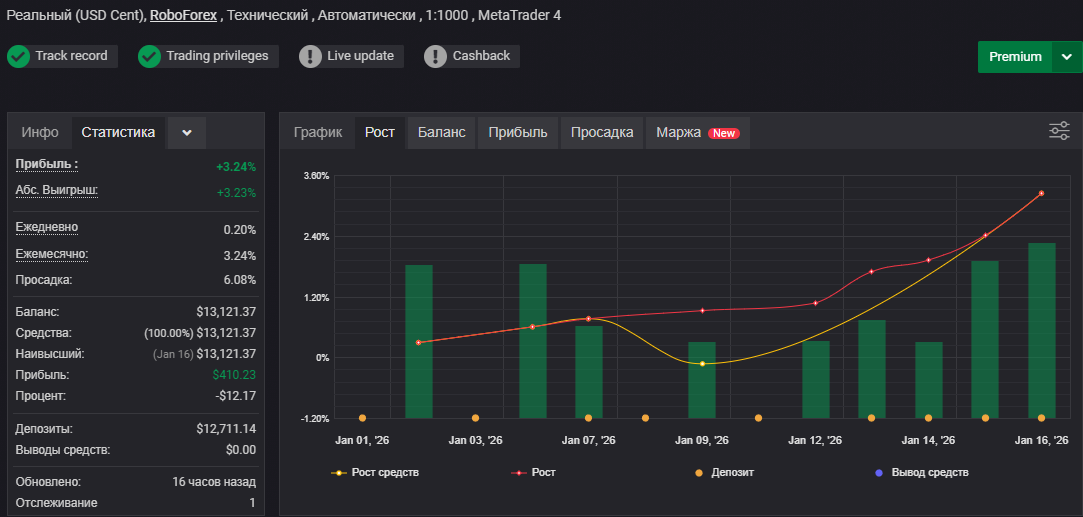The height and width of the screenshot is (517, 1083).
Task: Open the Прибыль chart tab
Action: pyautogui.click(x=518, y=133)
